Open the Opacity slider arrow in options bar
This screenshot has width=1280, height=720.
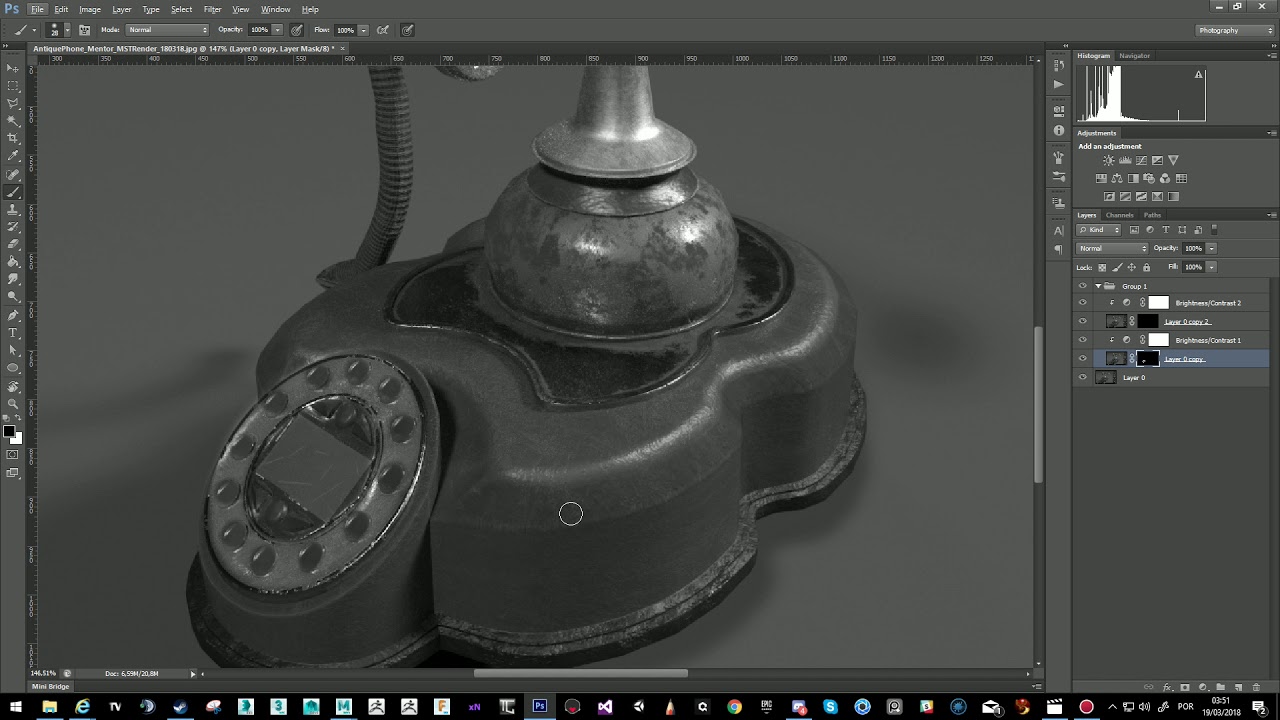pyautogui.click(x=277, y=30)
